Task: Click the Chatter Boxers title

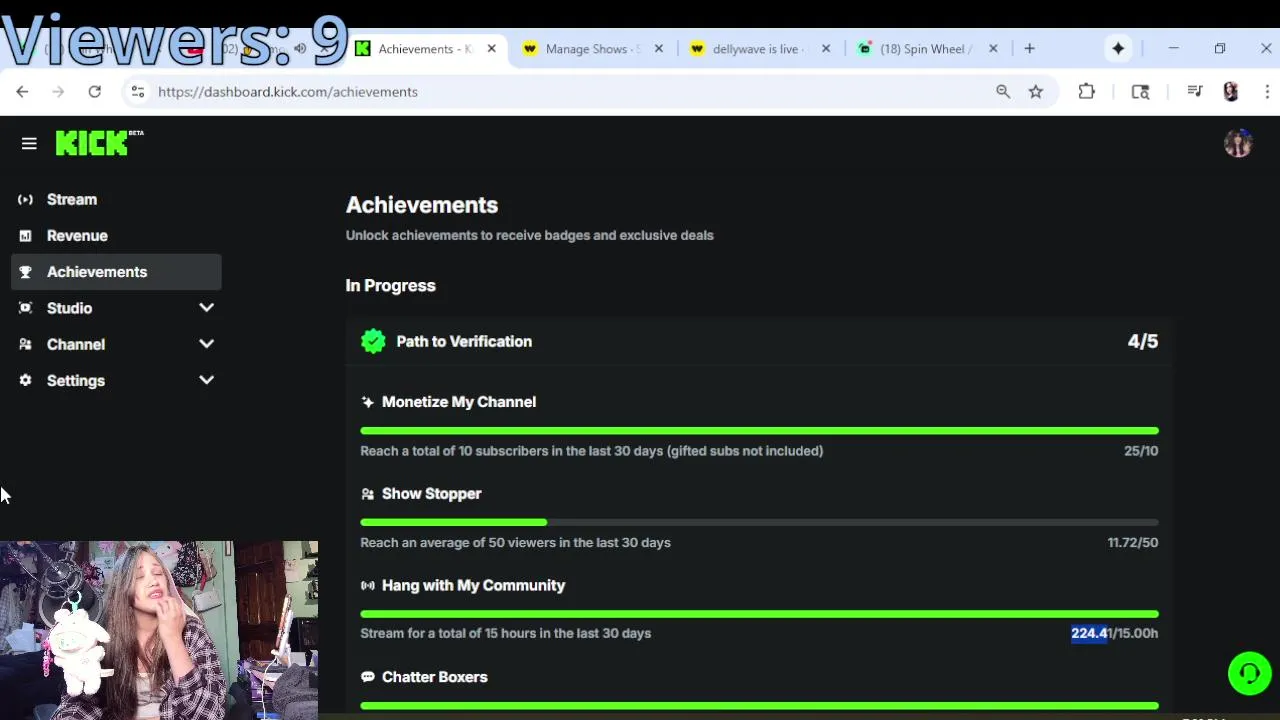Action: click(435, 677)
